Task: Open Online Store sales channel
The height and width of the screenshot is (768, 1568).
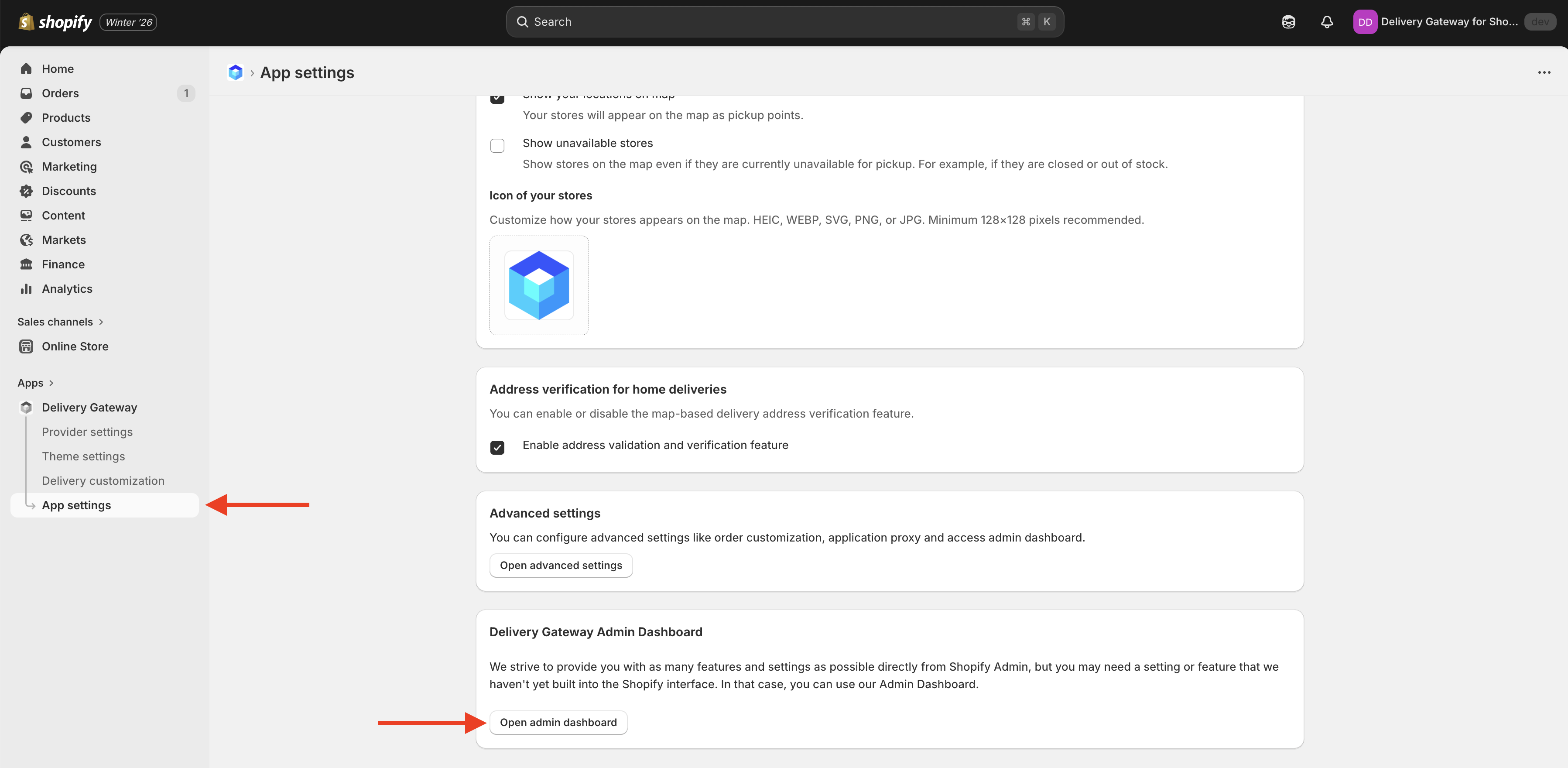Action: pyautogui.click(x=75, y=346)
